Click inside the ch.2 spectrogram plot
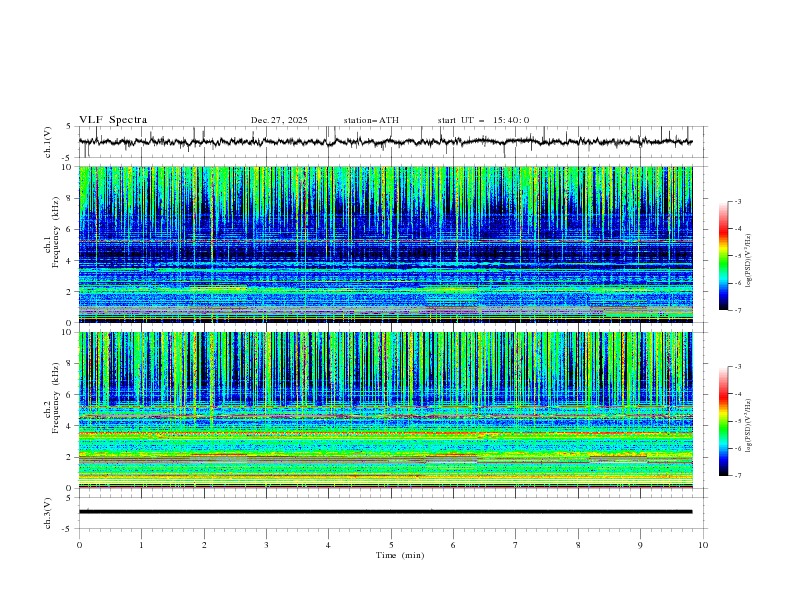 click(x=390, y=410)
